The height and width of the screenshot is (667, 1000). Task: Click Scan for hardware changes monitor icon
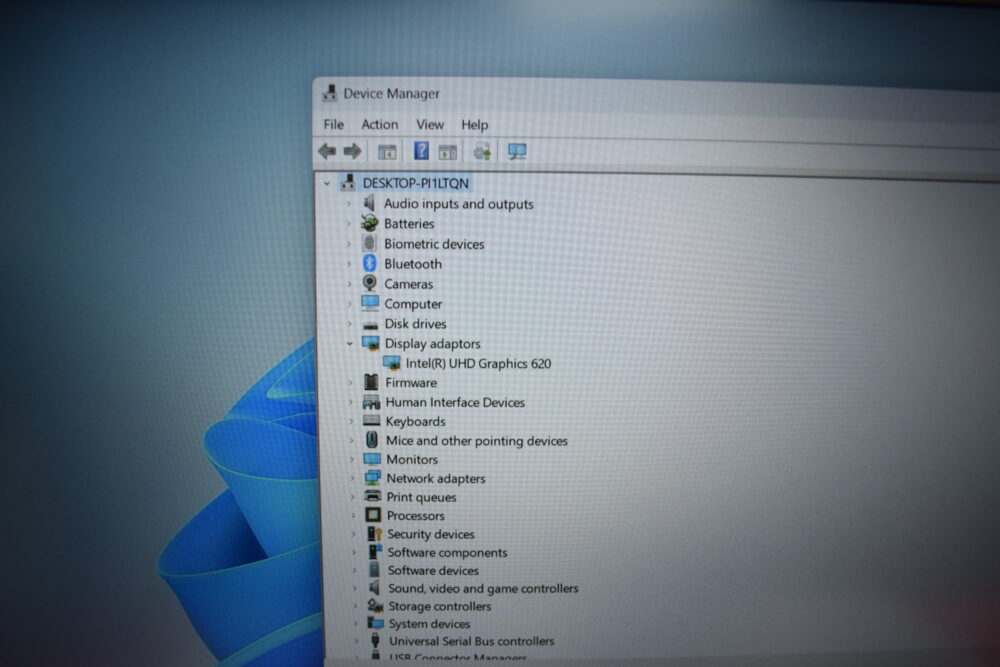point(517,151)
